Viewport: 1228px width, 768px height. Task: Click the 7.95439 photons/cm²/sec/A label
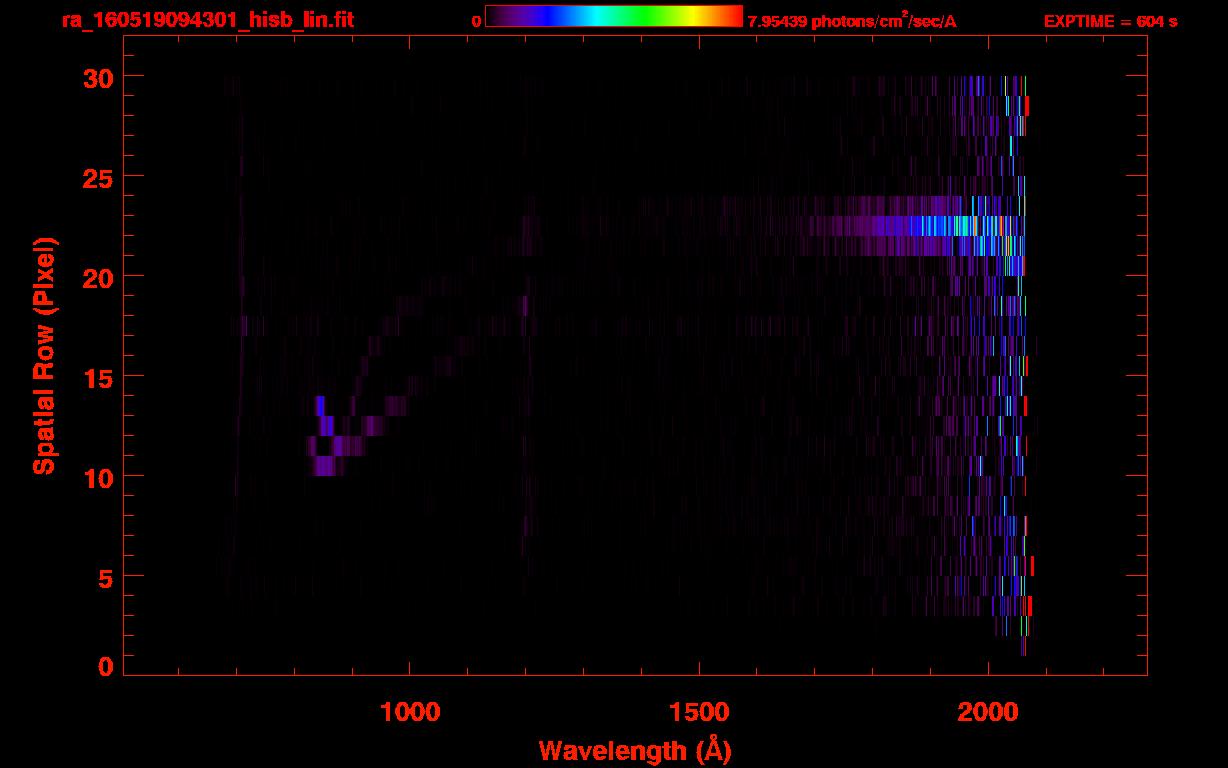852,21
